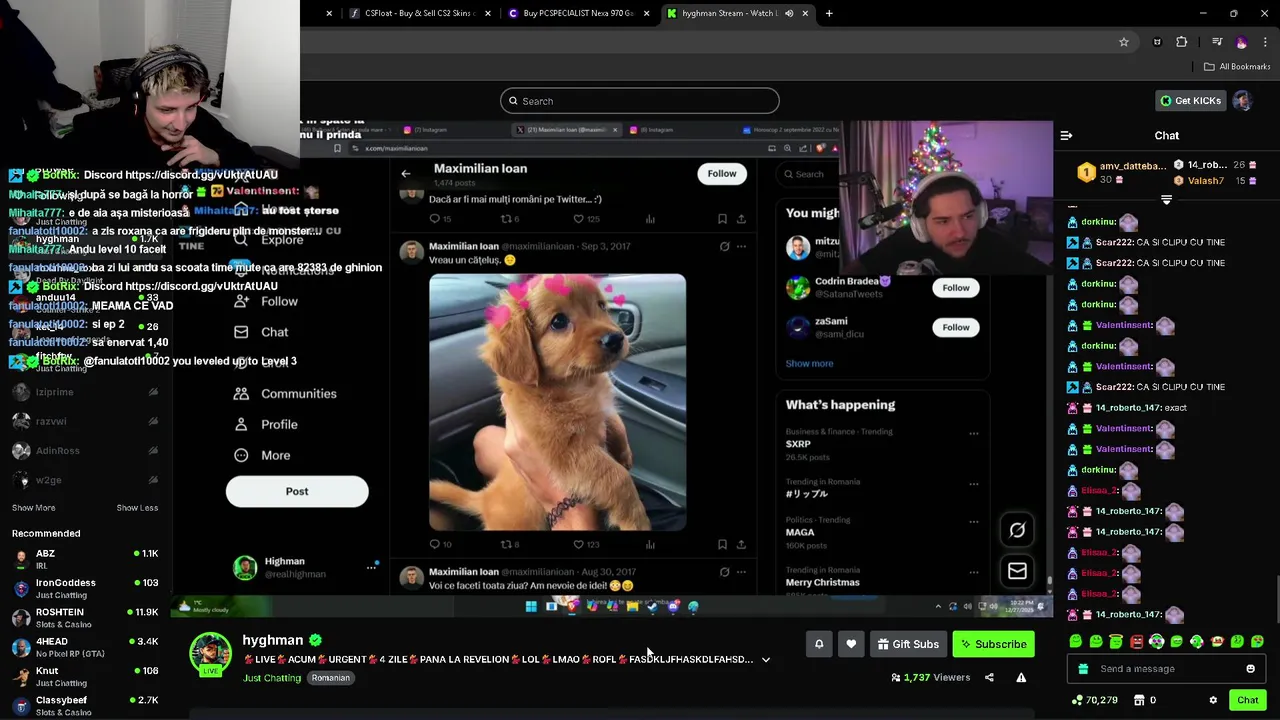
Task: Open recommended channel ROSHTEIN
Action: [85, 617]
